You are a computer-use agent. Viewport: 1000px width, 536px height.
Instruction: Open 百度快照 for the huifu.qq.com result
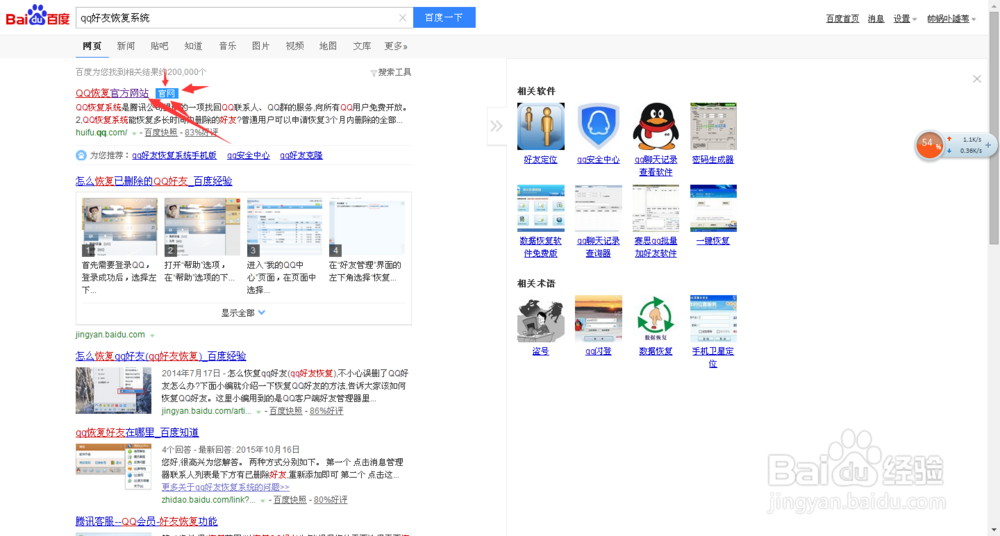161,133
